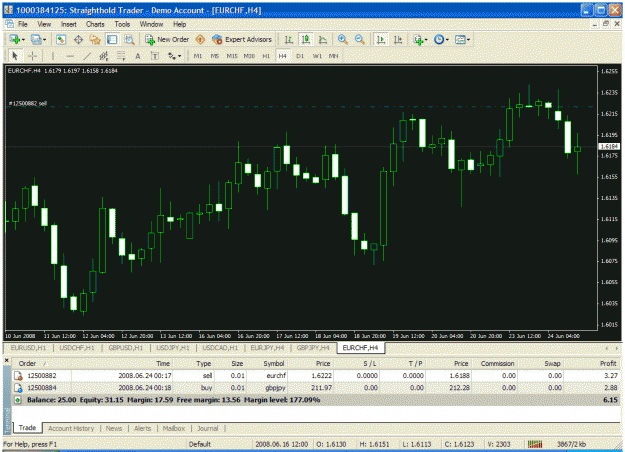This screenshot has height=452, width=625.
Task: Toggle the chart shift icon
Action: tap(398, 39)
